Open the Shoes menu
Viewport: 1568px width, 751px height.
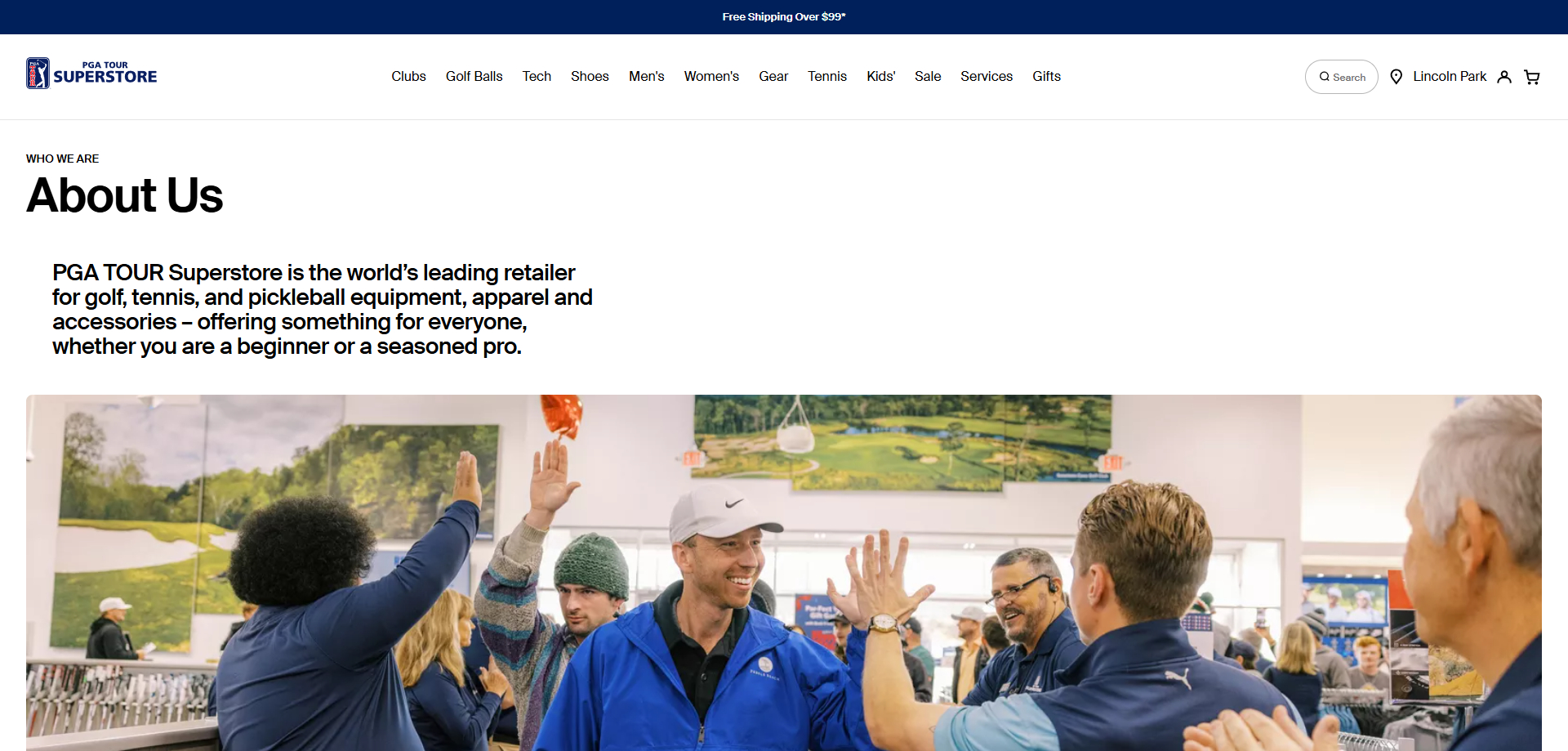[x=590, y=76]
